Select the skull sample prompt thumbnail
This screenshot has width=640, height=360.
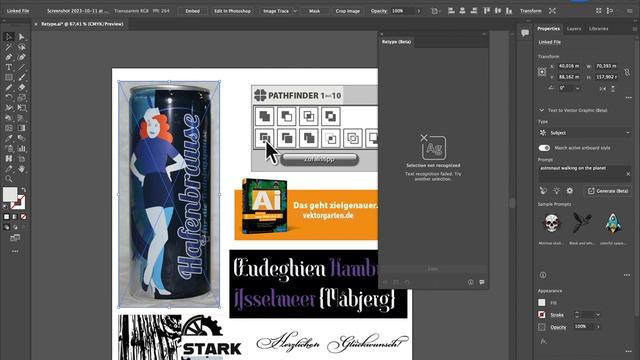[x=551, y=223]
